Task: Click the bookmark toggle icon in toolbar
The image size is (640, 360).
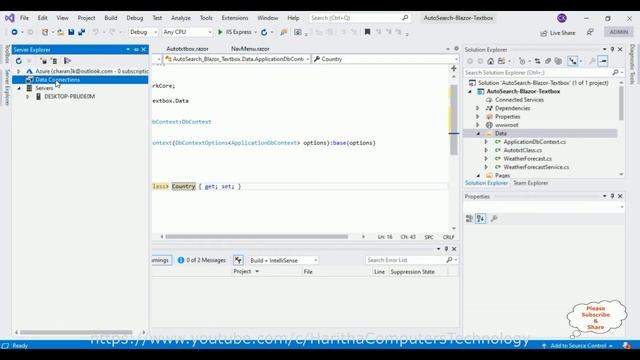Action: click(x=367, y=32)
